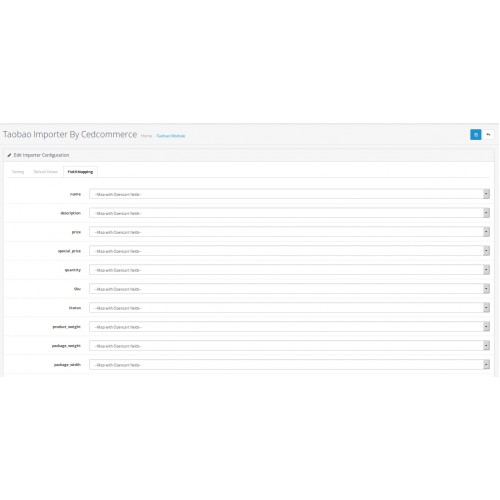Open the Taobao Module breadcrumb link
This screenshot has width=500, height=500.
pos(171,136)
